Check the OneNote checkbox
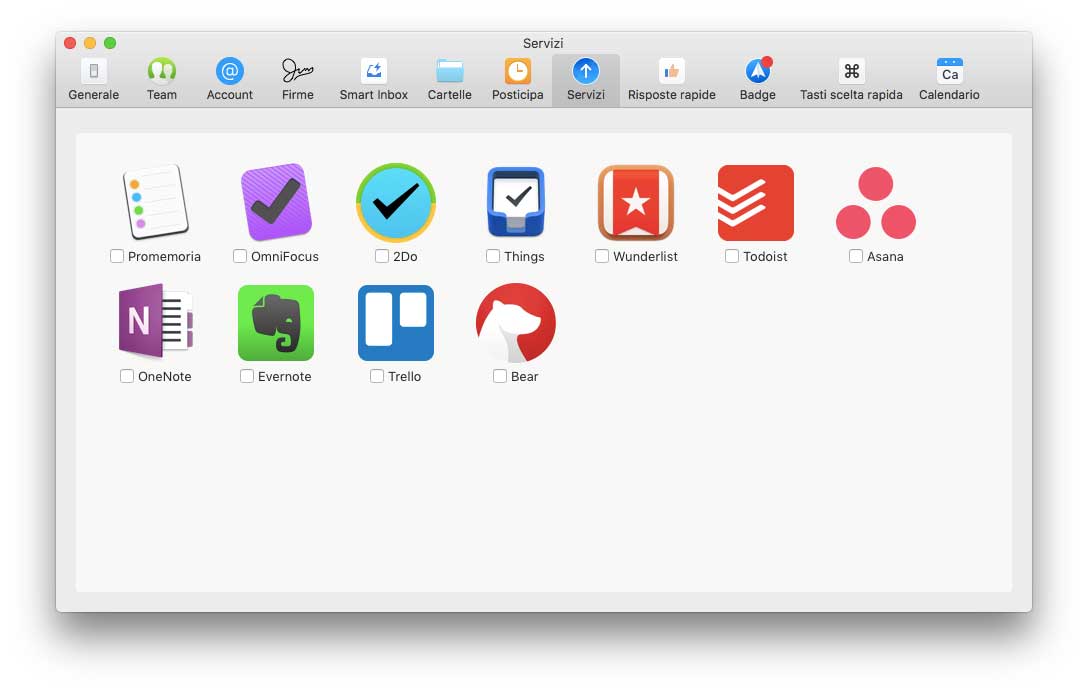This screenshot has width=1088, height=692. 127,376
